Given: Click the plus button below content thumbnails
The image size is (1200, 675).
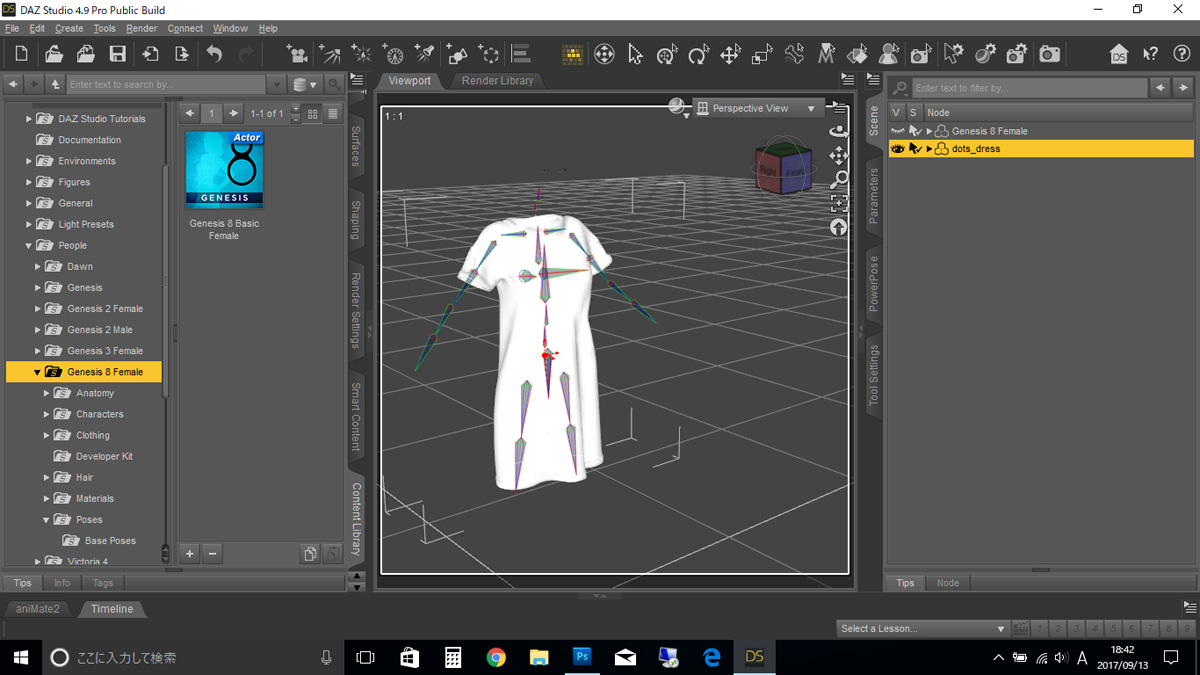Looking at the screenshot, I should click(190, 554).
